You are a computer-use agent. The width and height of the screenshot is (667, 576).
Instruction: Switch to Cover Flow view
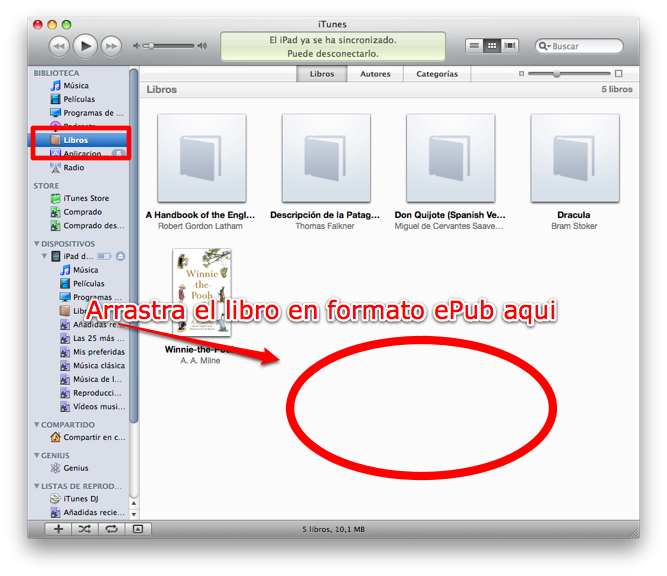point(510,46)
